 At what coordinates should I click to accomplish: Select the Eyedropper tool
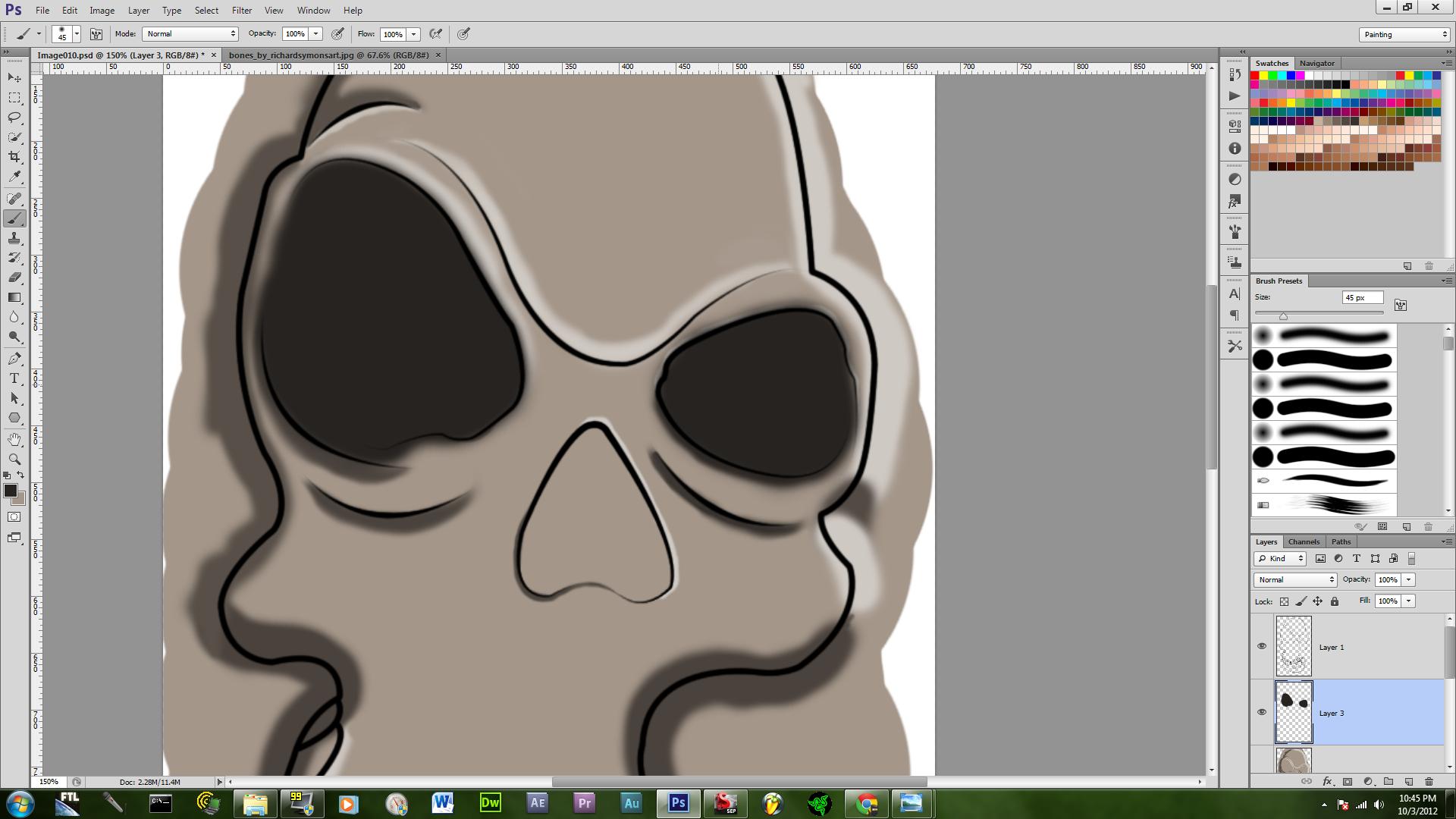tap(14, 177)
